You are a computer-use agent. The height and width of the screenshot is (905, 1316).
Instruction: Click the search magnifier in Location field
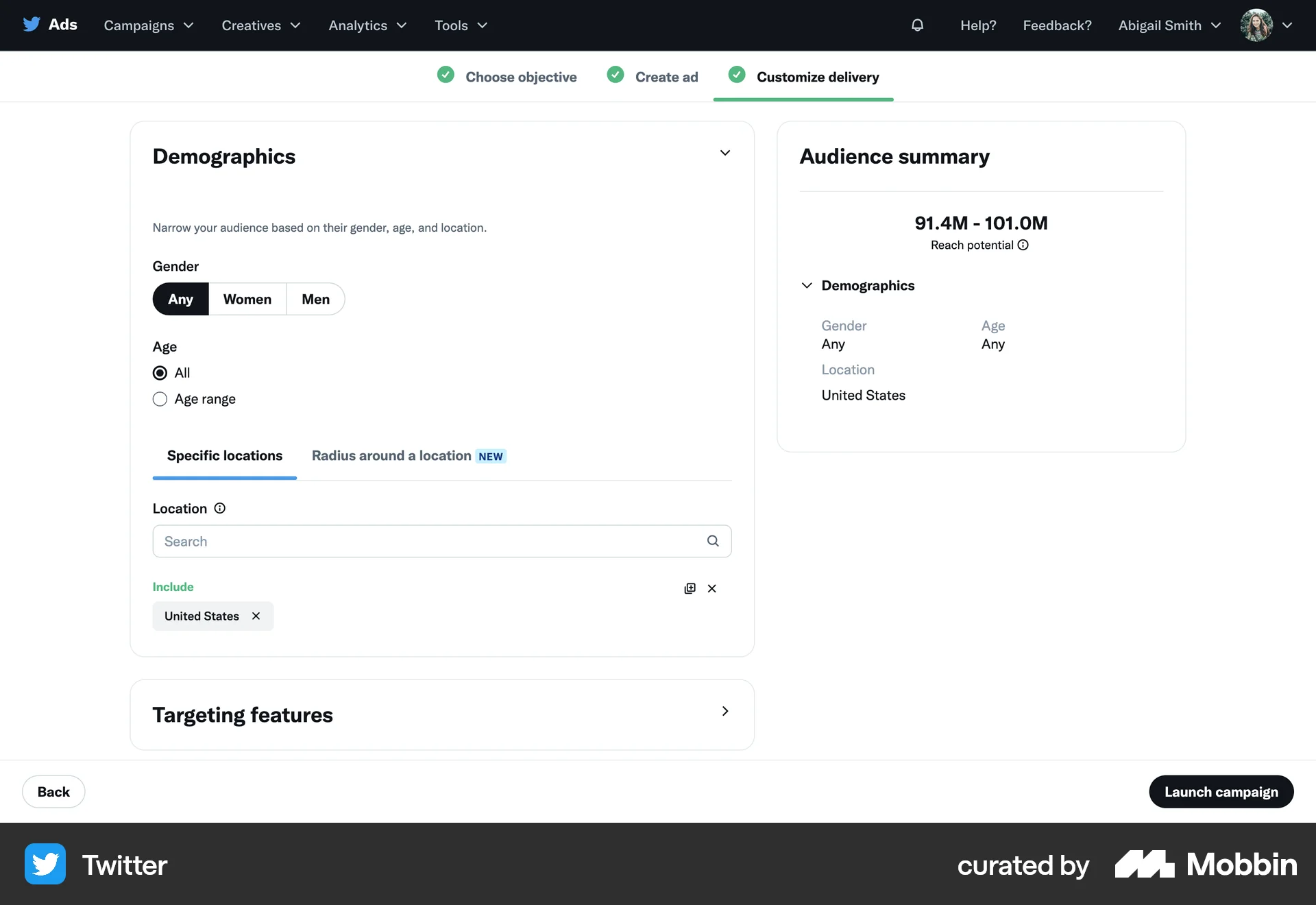713,541
